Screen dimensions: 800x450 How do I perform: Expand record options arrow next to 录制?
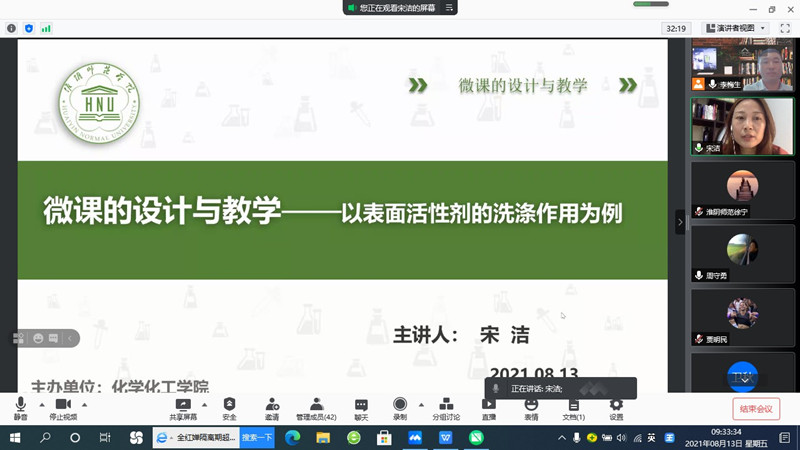[421, 405]
